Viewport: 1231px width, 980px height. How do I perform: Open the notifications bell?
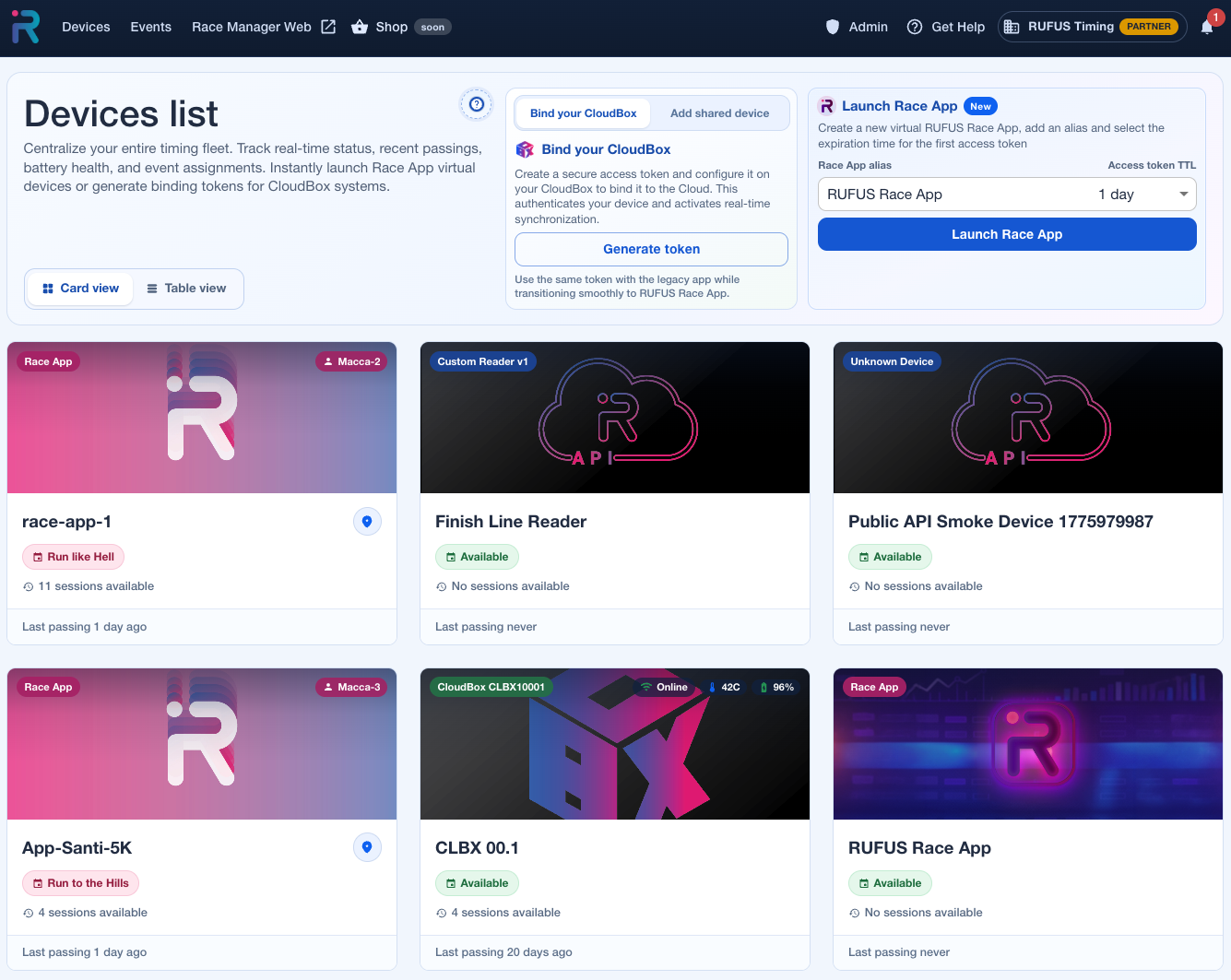tap(1207, 27)
